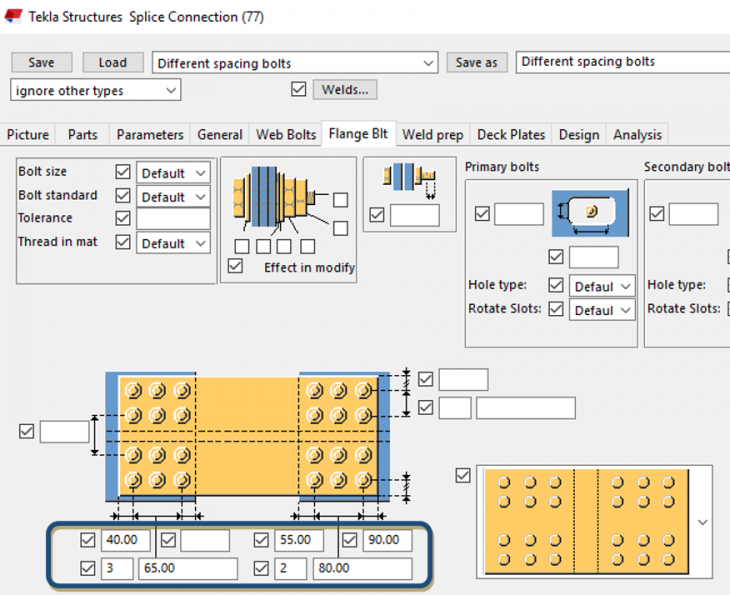Enable the Effect in modify checkbox
This screenshot has height=595, width=730.
pyautogui.click(x=236, y=267)
